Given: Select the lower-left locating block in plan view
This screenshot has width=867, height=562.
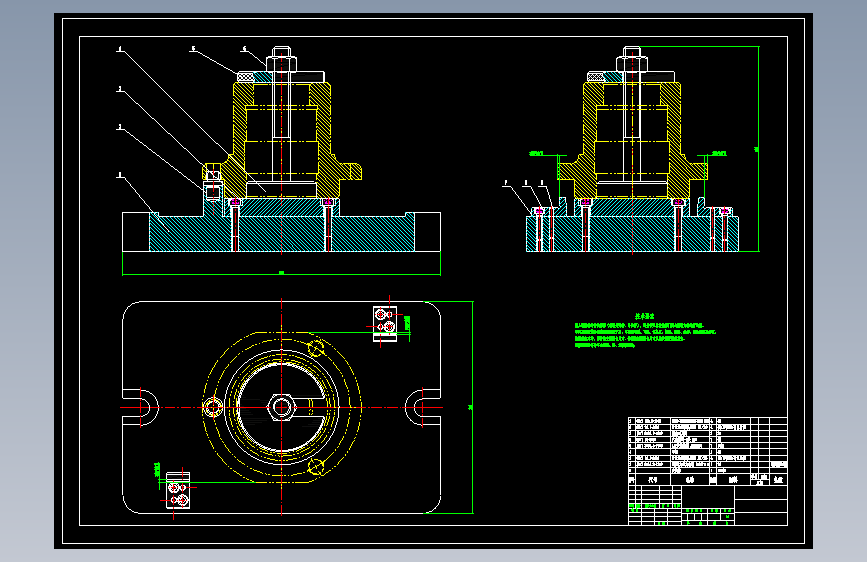Looking at the screenshot, I should pyautogui.click(x=178, y=490).
